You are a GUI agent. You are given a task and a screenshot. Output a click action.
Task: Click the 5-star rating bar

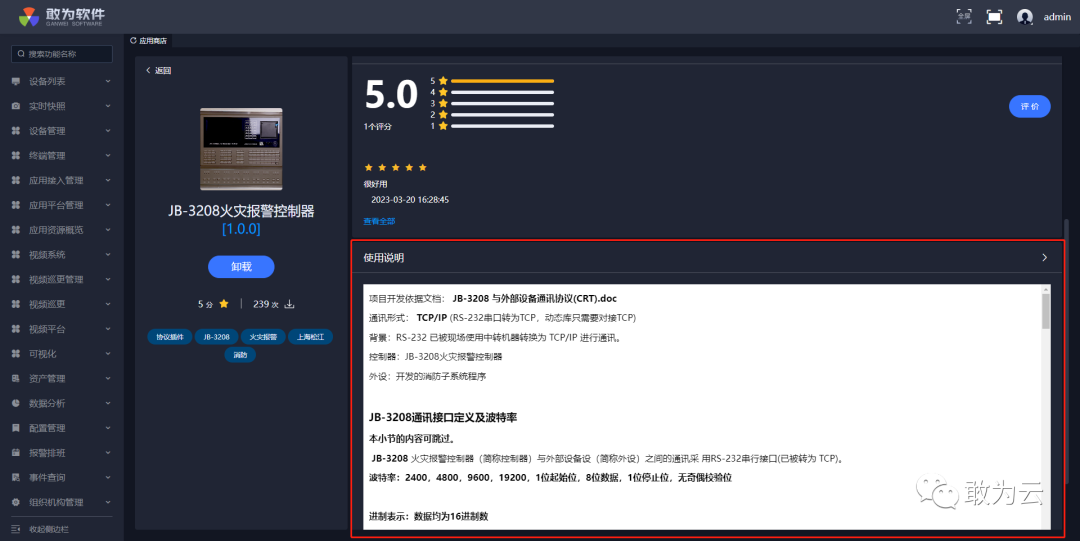tap(502, 81)
